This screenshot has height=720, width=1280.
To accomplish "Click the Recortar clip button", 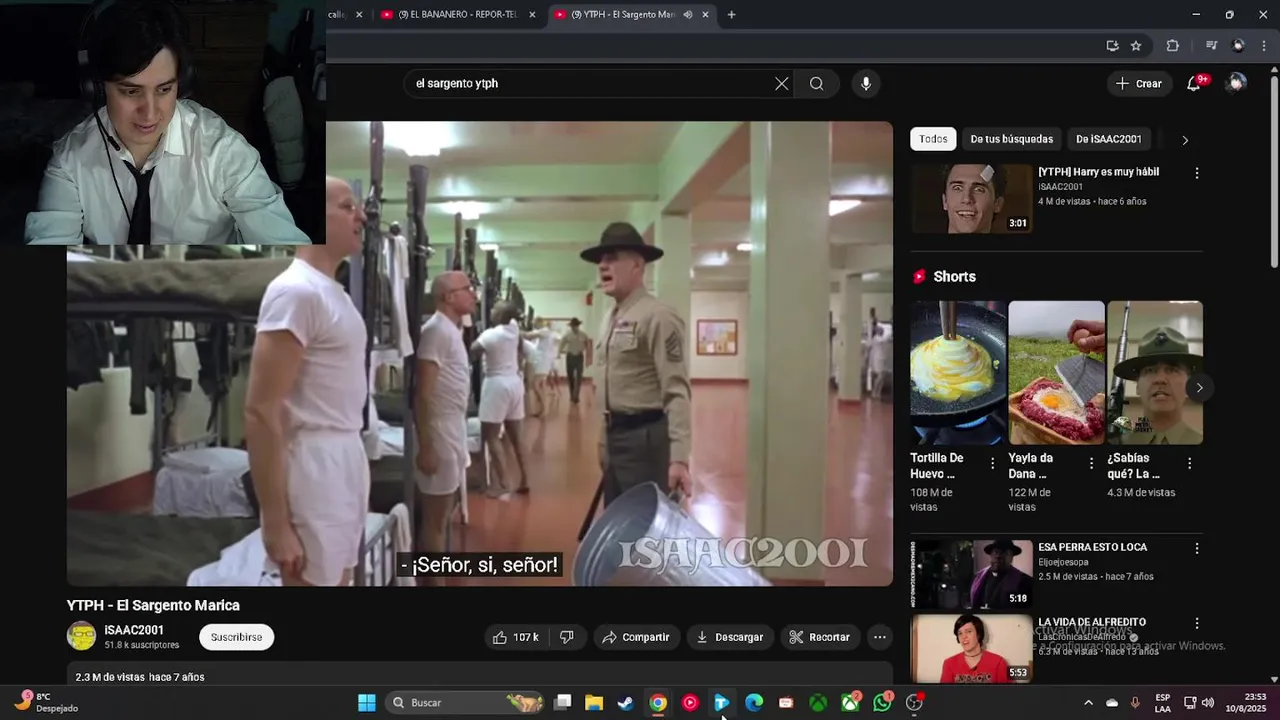I will tap(820, 637).
